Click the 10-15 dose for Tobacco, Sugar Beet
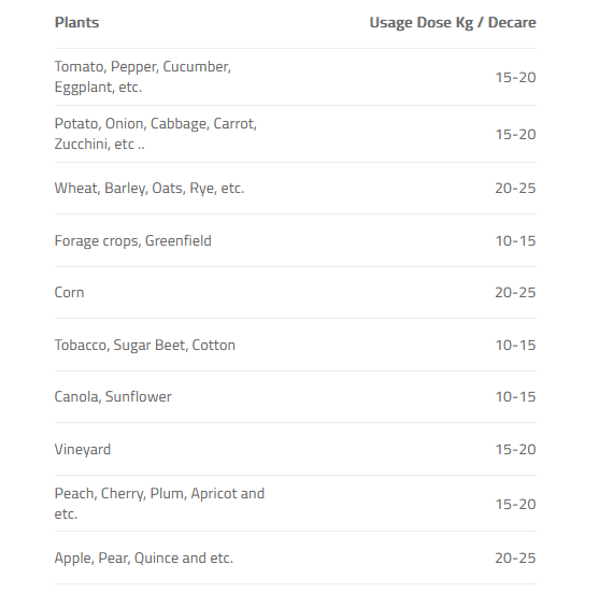Screen dimensions: 600x600 516,345
